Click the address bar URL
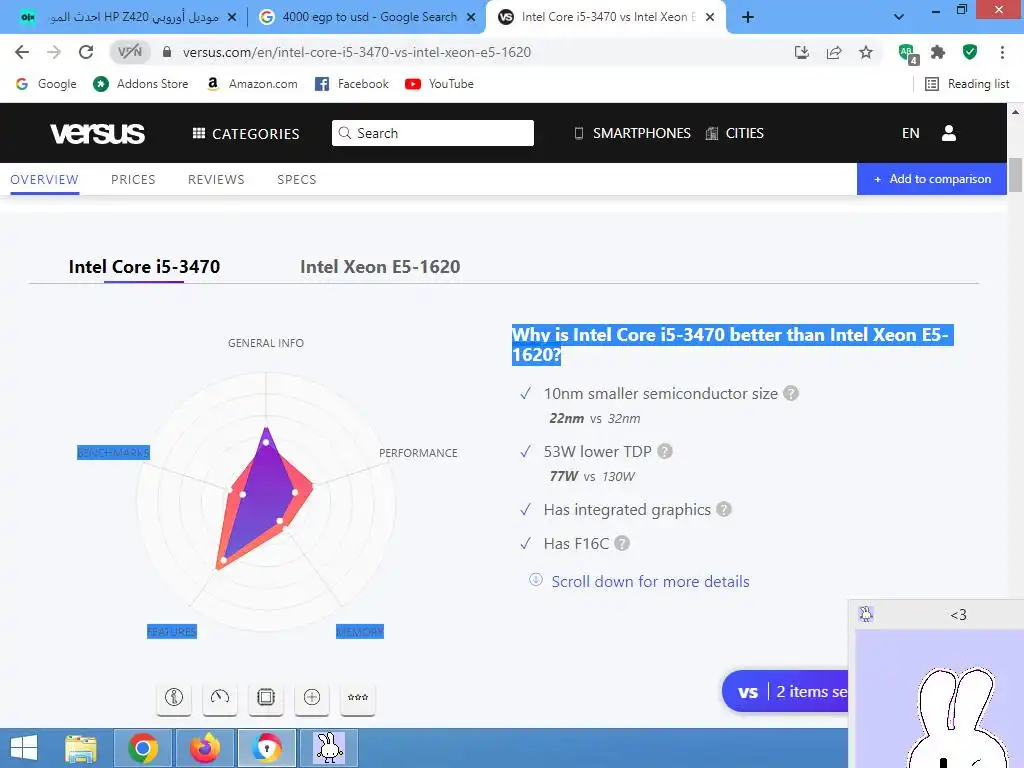 [x=357, y=52]
